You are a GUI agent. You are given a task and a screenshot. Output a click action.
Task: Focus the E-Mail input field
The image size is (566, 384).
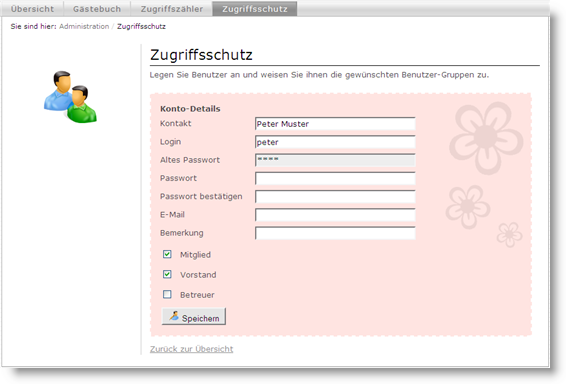(335, 215)
